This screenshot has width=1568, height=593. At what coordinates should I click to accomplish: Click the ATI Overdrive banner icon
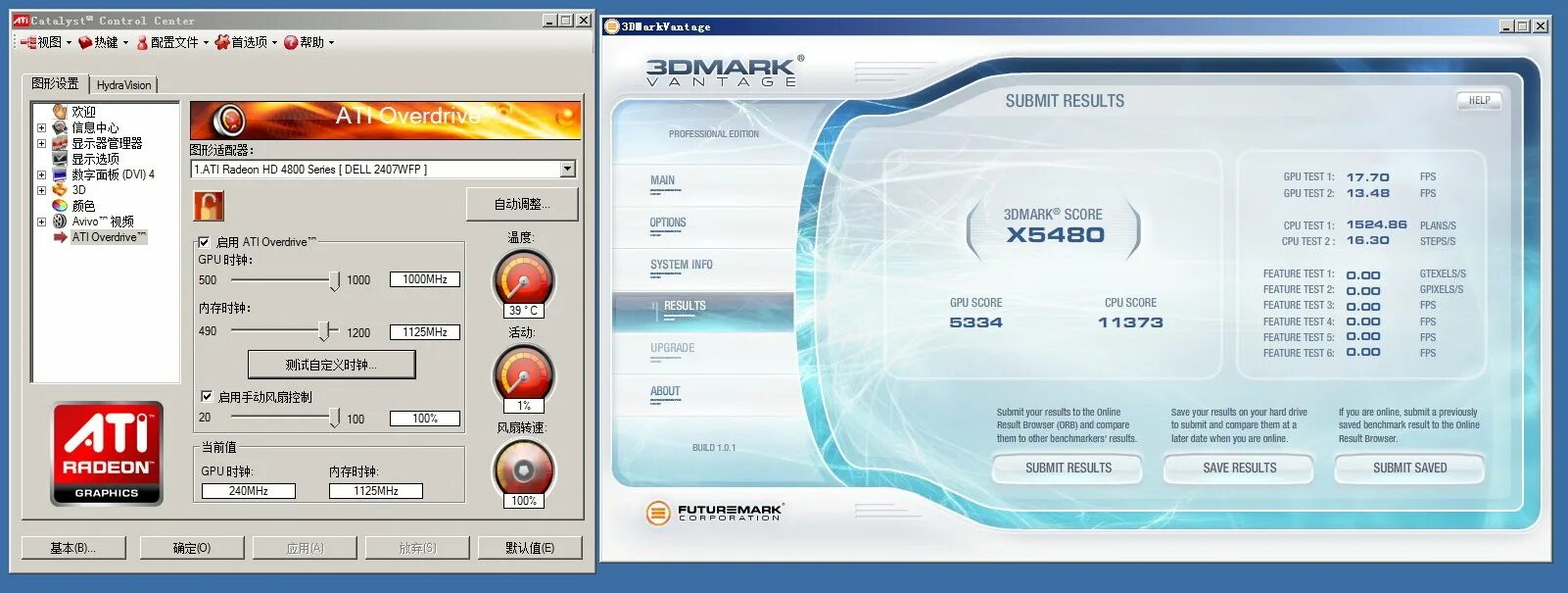pyautogui.click(x=228, y=120)
